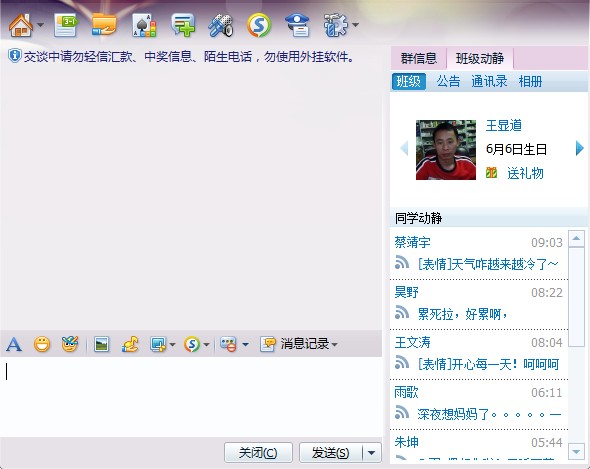Screen dimensions: 590x469
Task: Open the status '深夜想妈妈了。。。'
Action: [x=489, y=414]
